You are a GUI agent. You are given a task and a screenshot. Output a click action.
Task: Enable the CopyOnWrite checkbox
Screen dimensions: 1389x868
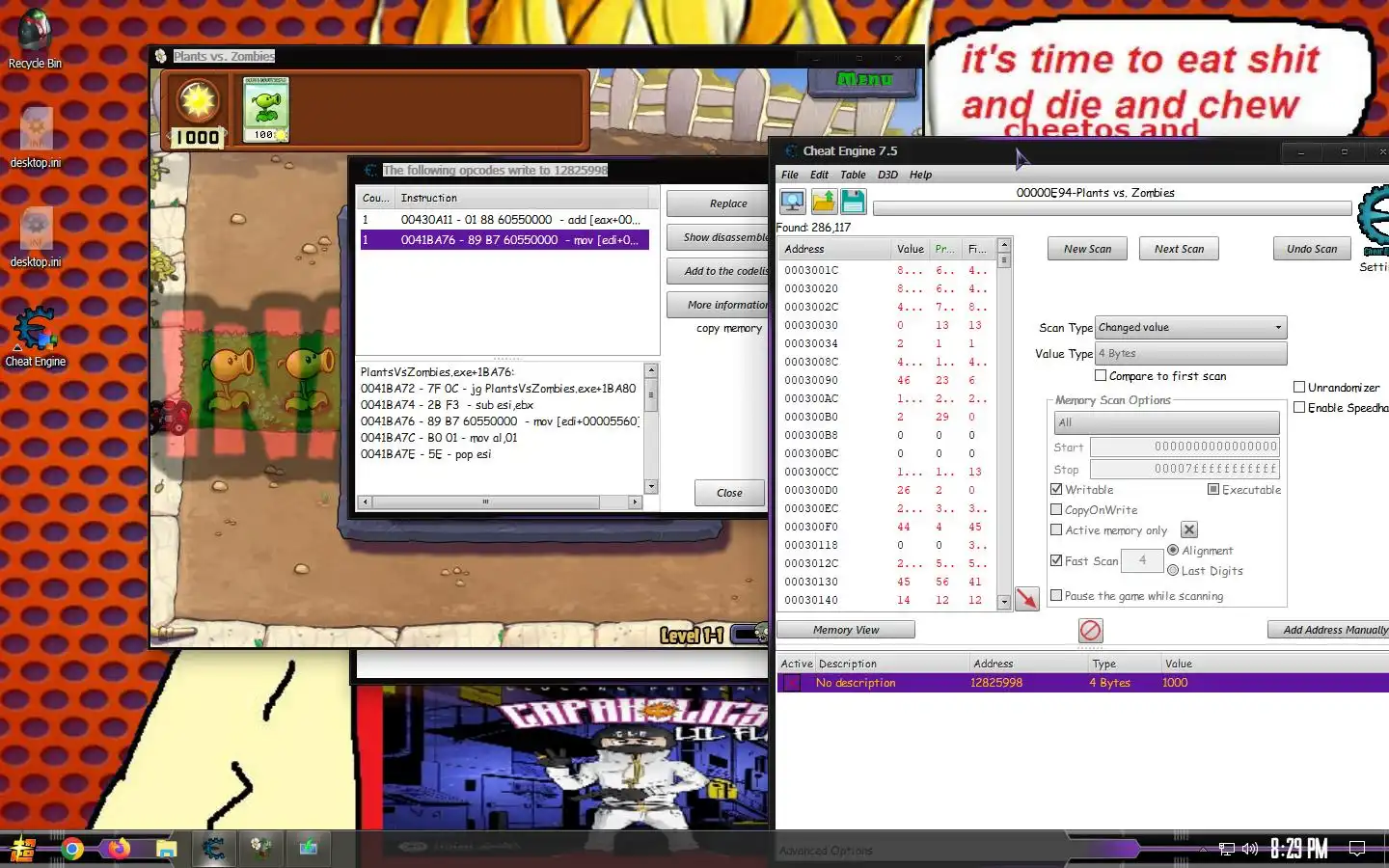1056,509
